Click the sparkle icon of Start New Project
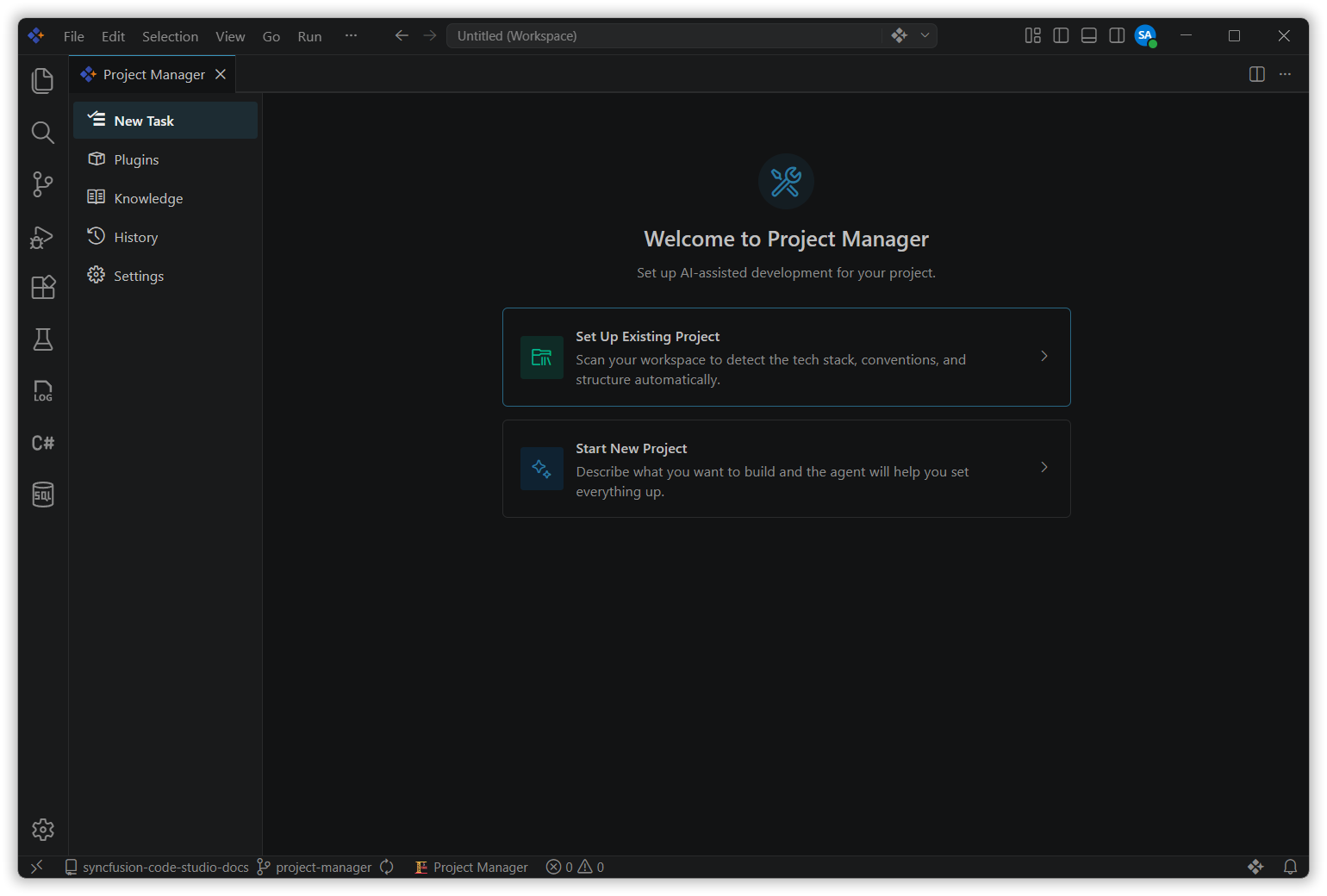Viewport: 1327px width, 896px height. click(x=541, y=469)
